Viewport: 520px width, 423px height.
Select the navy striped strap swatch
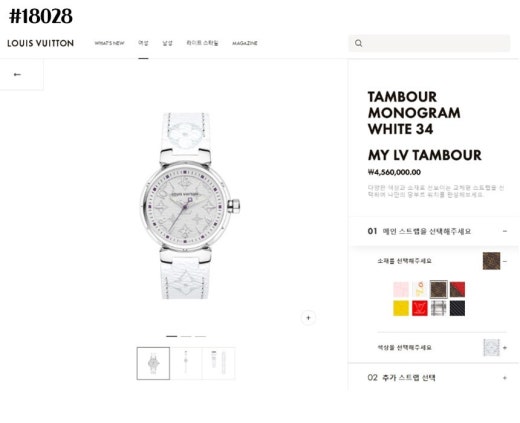tap(457, 308)
